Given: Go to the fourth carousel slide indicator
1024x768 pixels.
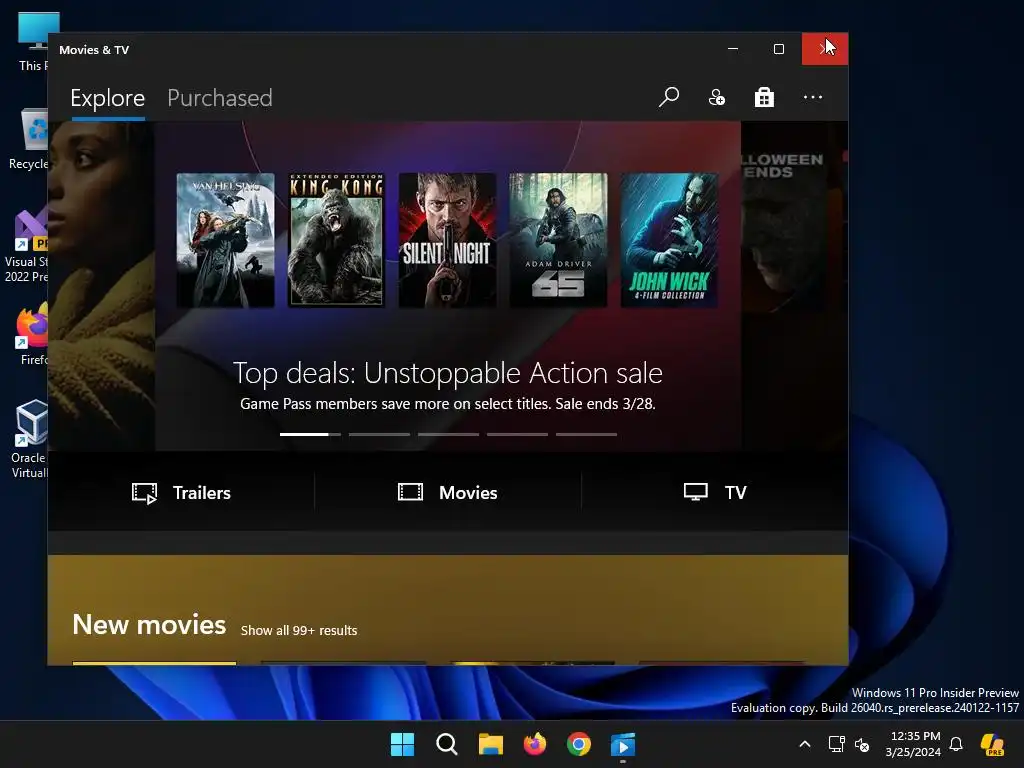Looking at the screenshot, I should 517,434.
